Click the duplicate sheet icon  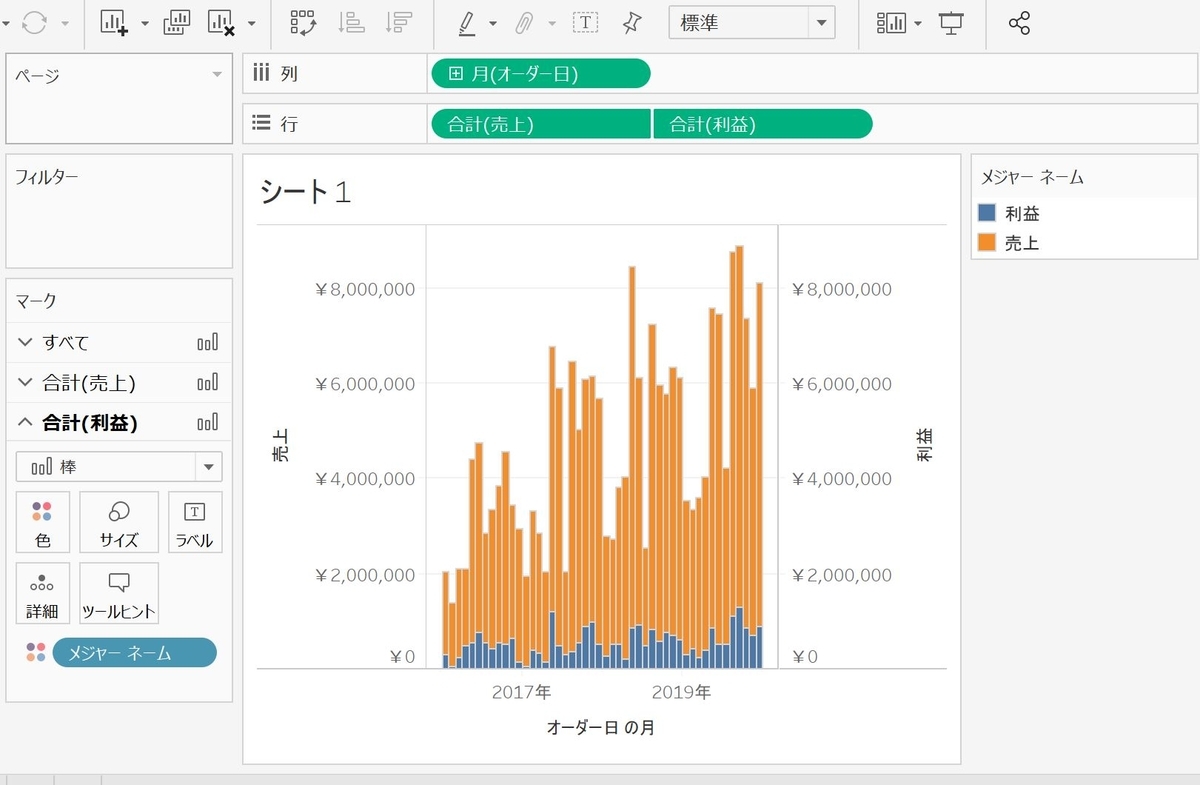tap(177, 23)
